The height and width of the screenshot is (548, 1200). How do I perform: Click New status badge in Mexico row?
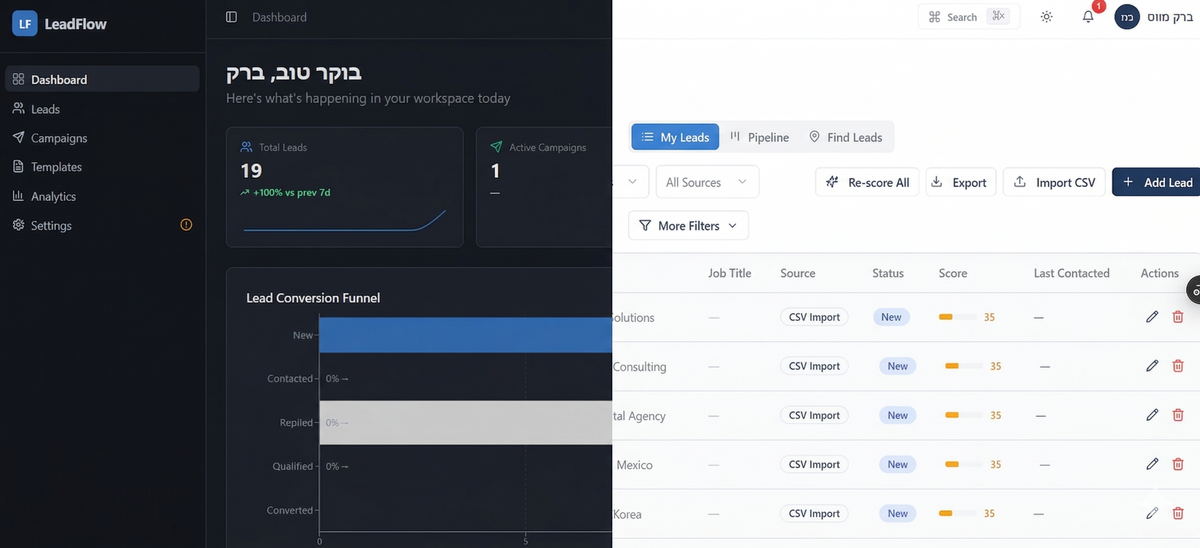(x=898, y=464)
